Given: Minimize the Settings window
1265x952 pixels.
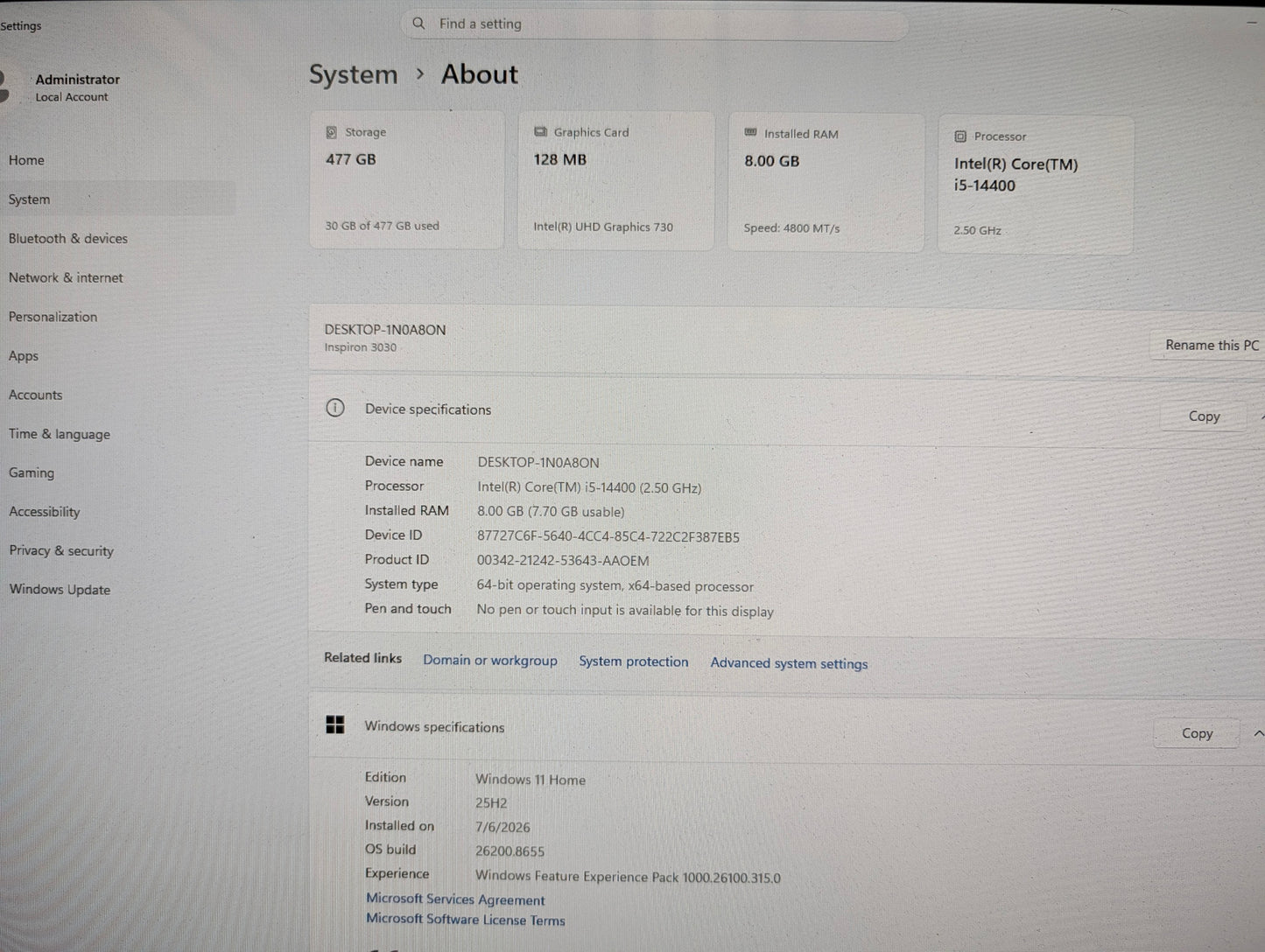Looking at the screenshot, I should [x=1251, y=23].
